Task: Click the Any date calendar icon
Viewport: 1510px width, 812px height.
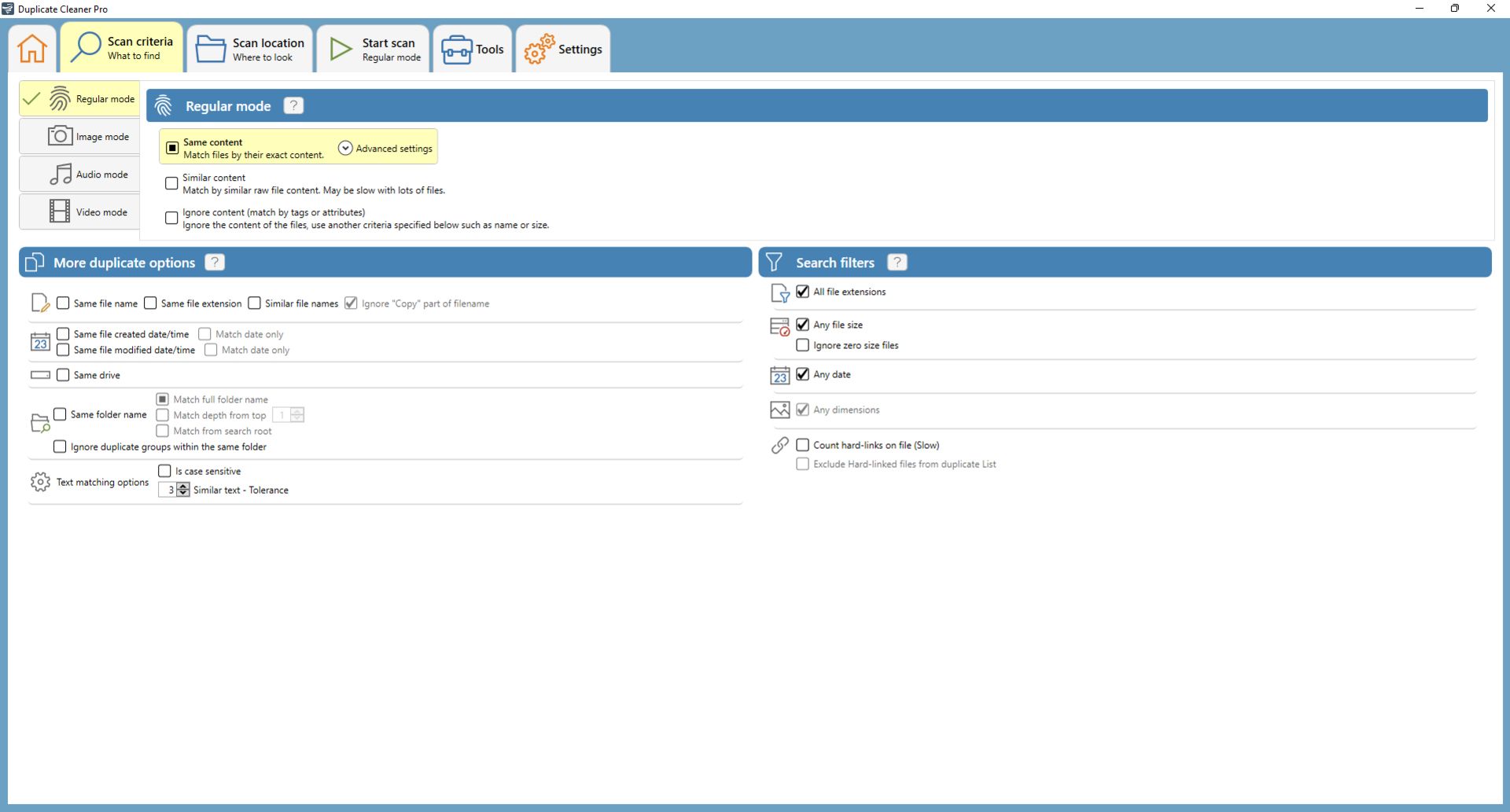Action: coord(779,375)
